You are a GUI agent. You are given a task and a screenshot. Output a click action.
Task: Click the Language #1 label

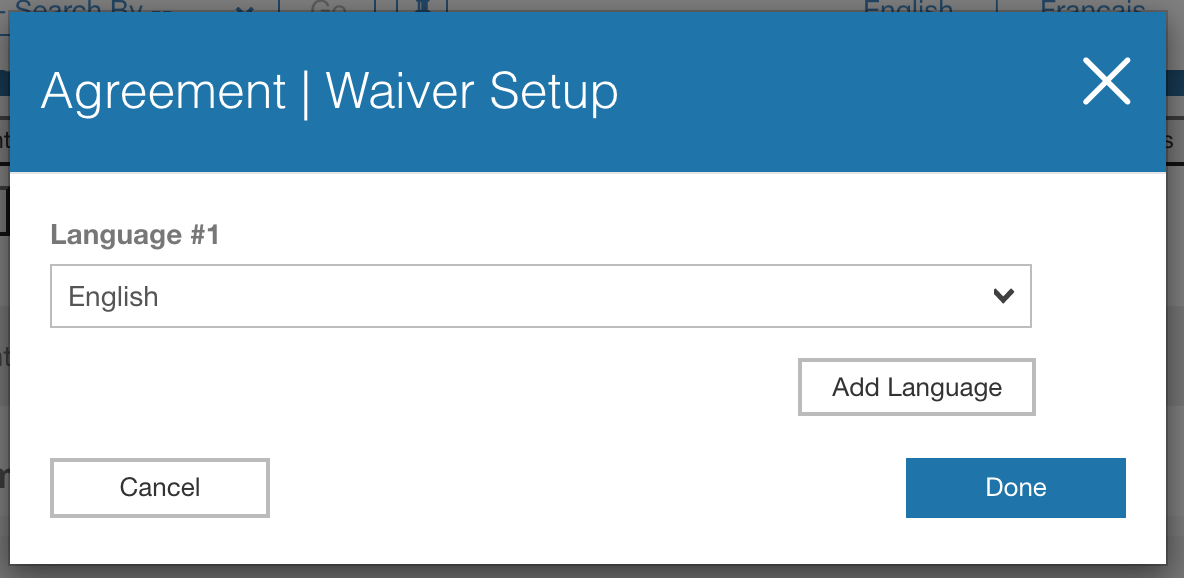coord(134,234)
